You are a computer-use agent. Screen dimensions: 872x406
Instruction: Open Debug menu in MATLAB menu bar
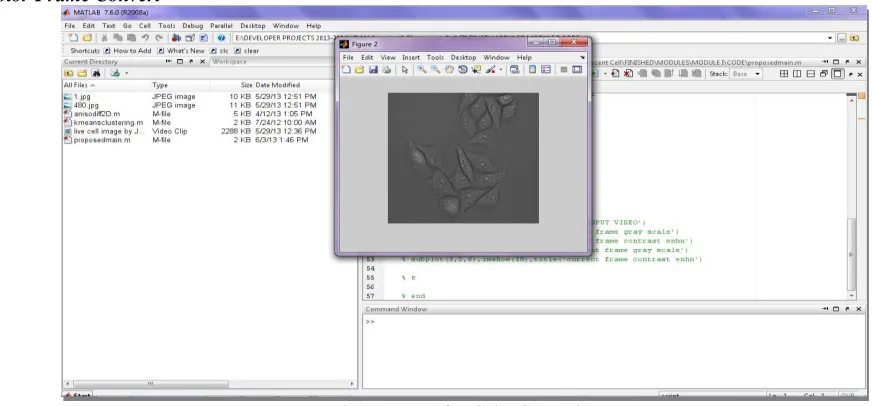click(x=192, y=26)
